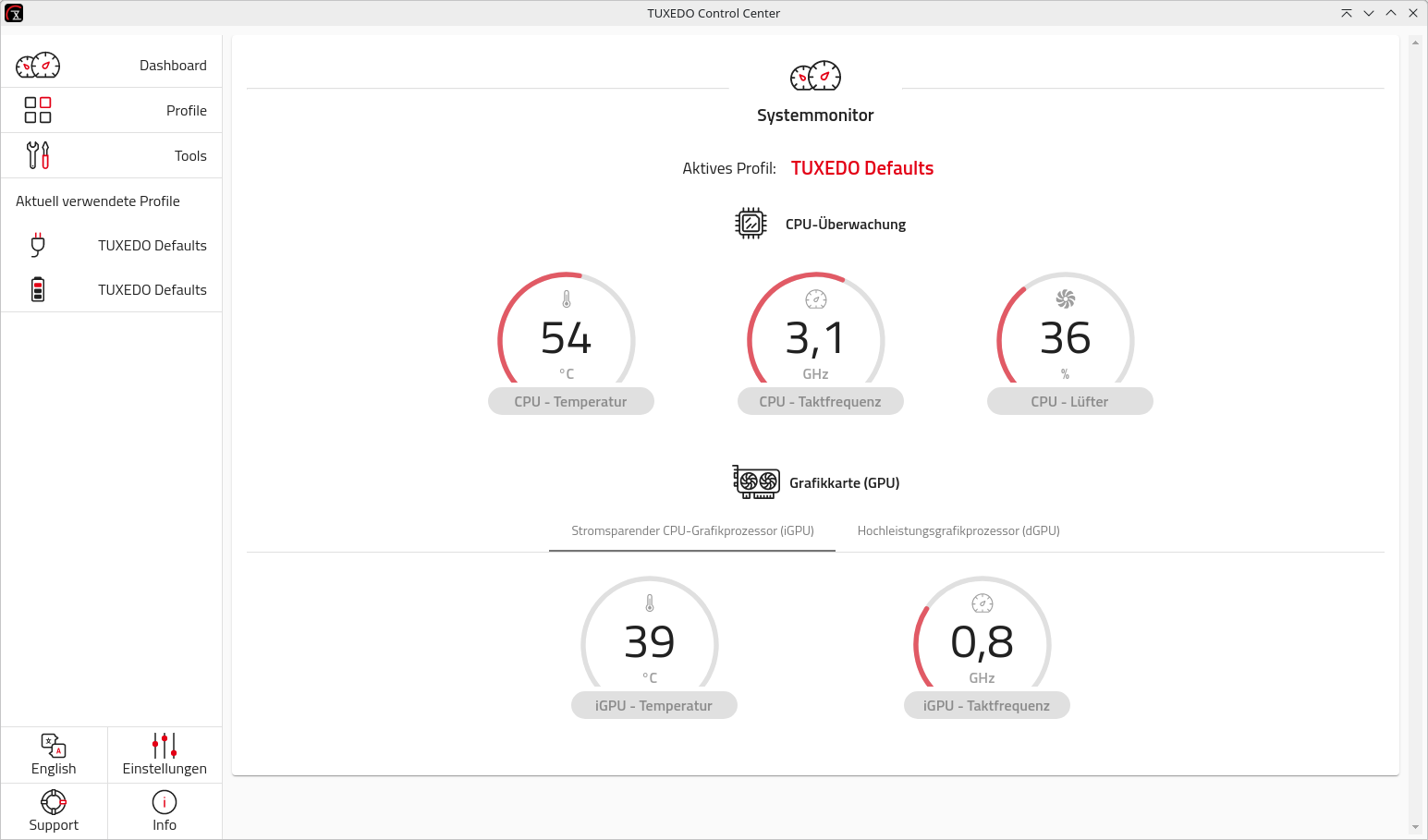
Task: Click the Einstellungen sliders icon
Action: (165, 746)
